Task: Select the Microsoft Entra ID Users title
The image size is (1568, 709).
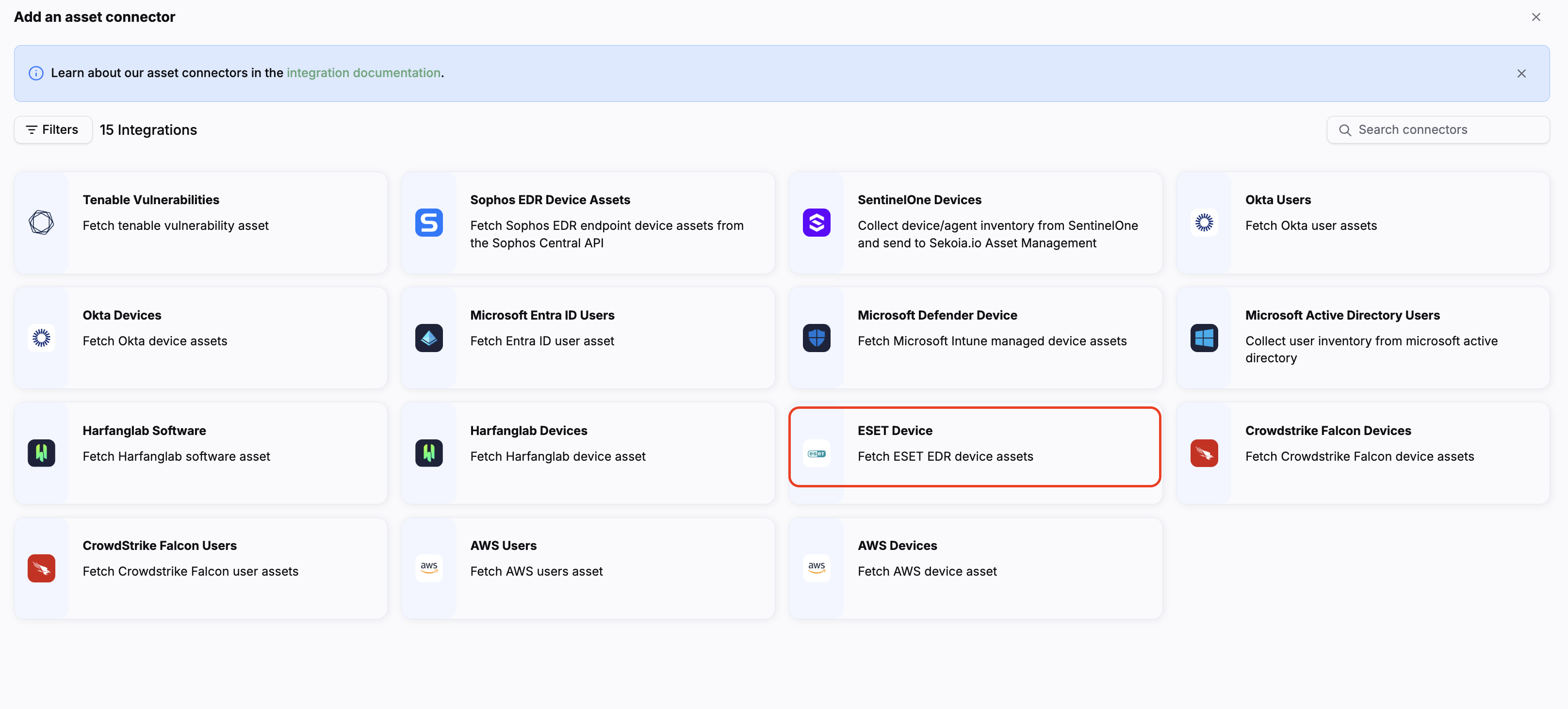Action: pos(542,315)
